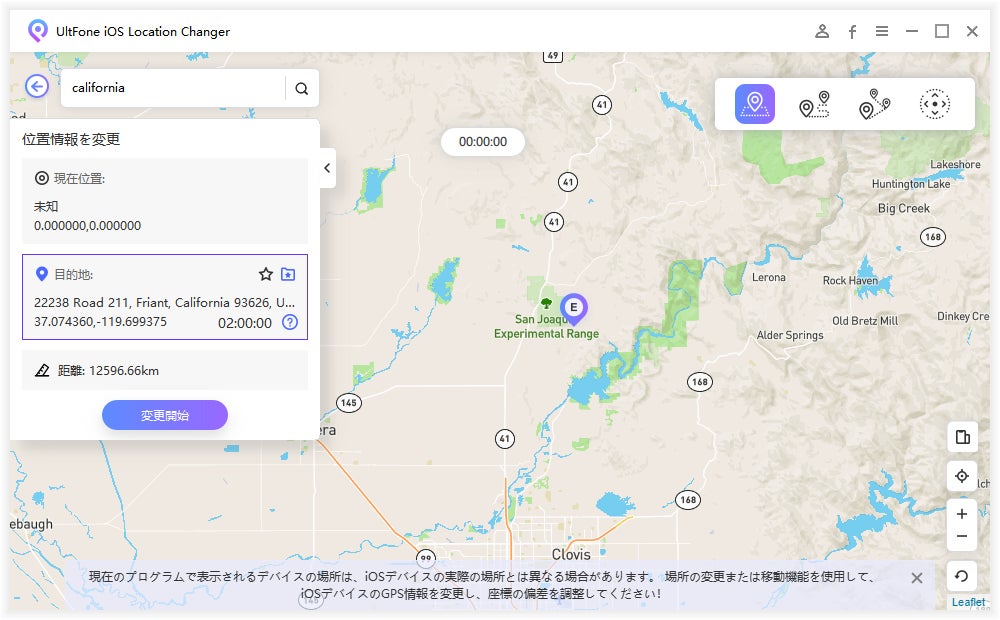
Task: Add destination to favorites with star
Action: [266, 274]
